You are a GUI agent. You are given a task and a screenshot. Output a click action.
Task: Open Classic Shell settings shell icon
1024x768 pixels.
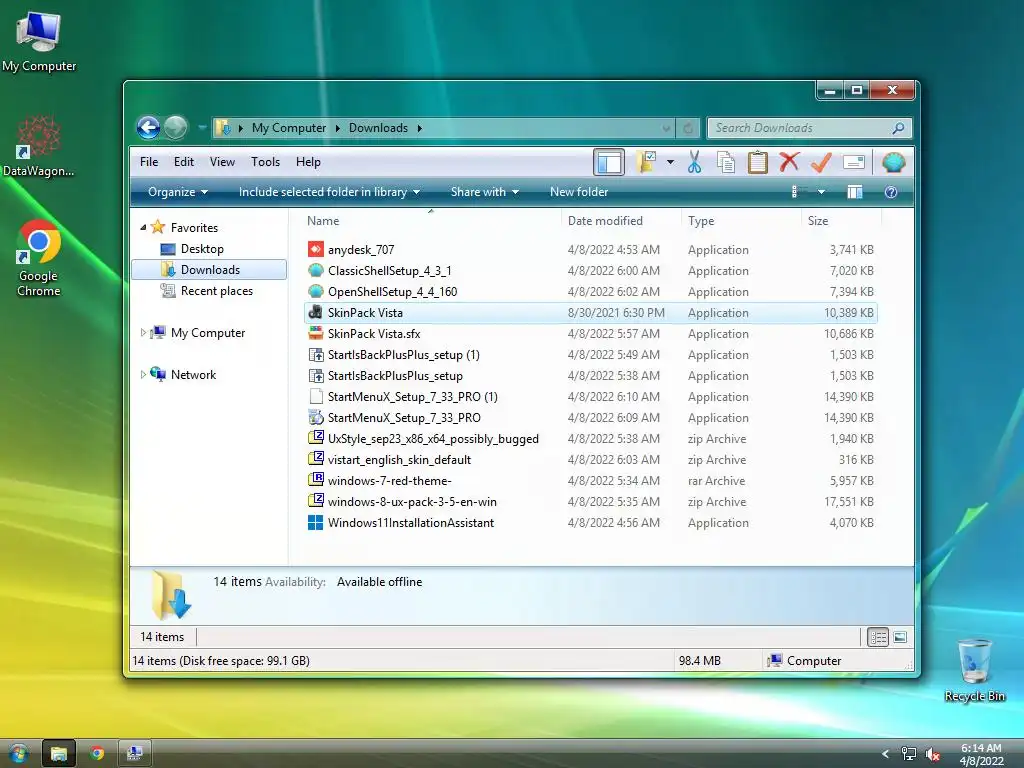click(893, 162)
